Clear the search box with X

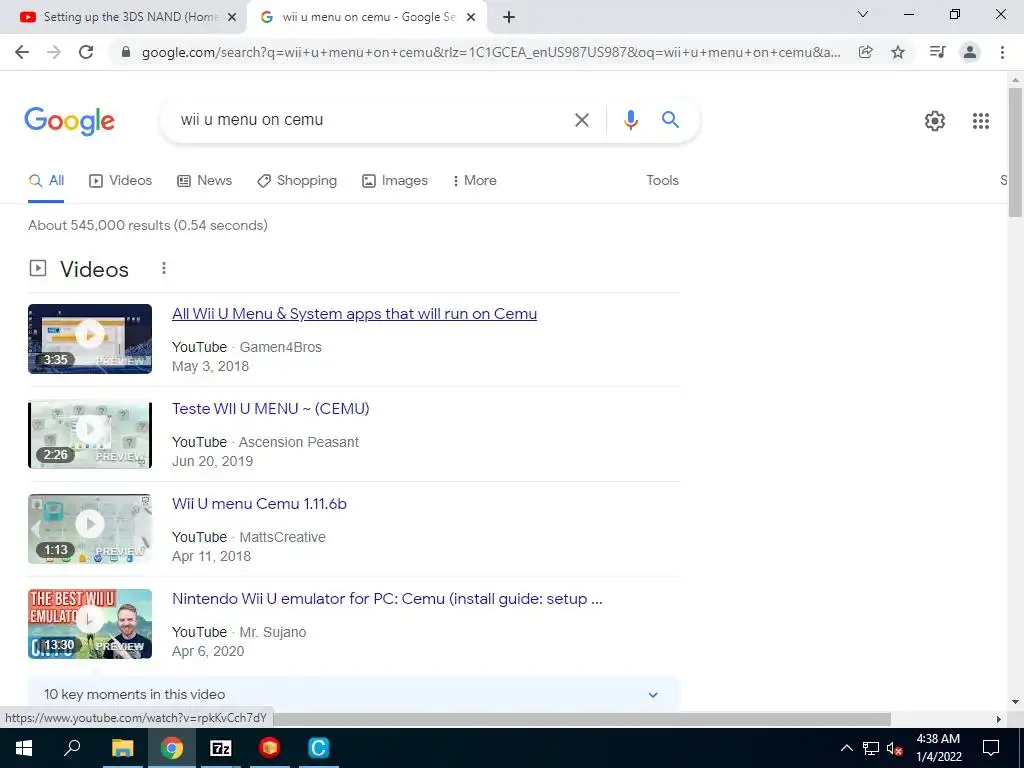click(x=581, y=120)
